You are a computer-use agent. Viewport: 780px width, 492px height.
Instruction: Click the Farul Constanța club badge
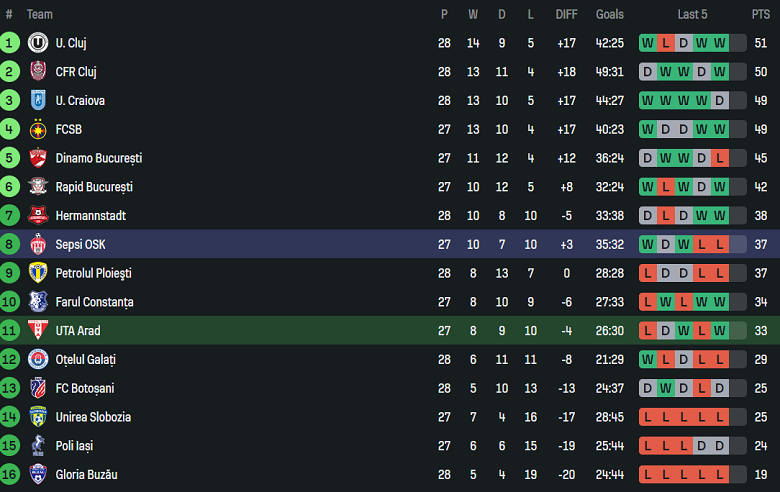coord(38,302)
